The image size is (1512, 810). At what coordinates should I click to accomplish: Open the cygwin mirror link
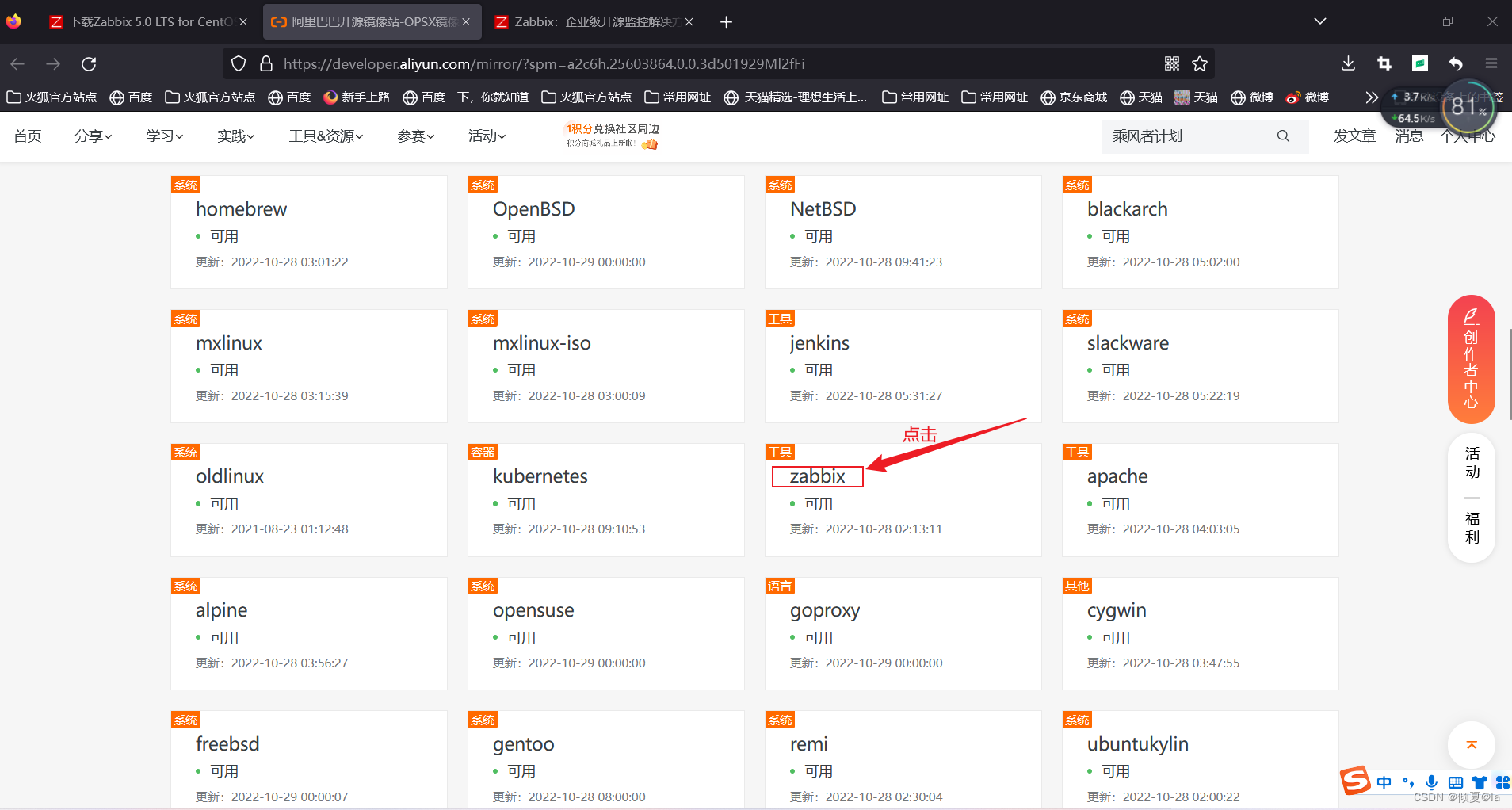1117,610
